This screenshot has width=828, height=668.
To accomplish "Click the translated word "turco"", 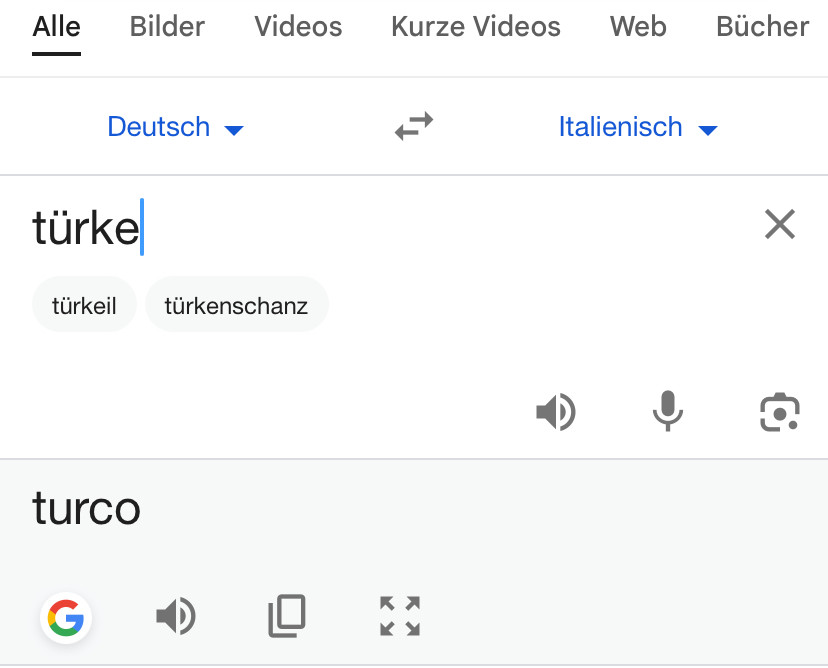I will [x=86, y=508].
